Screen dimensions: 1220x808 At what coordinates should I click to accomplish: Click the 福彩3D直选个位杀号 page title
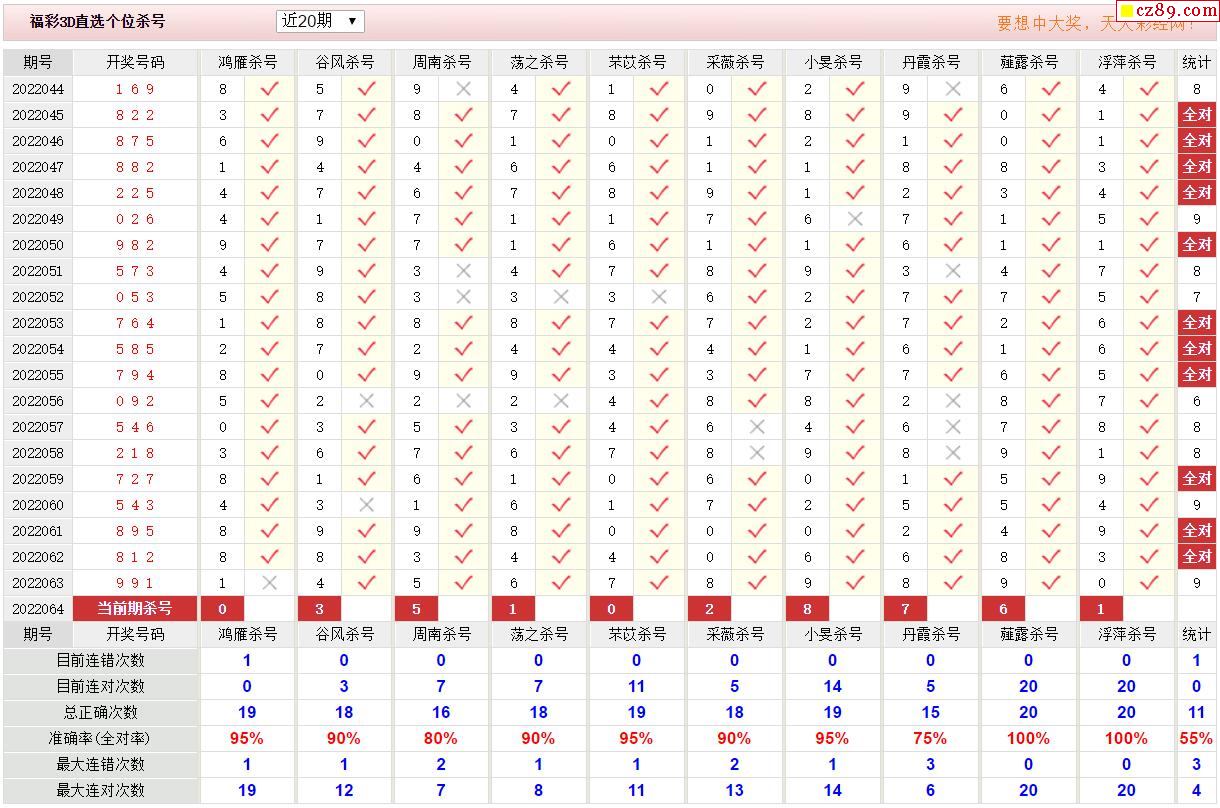[98, 21]
